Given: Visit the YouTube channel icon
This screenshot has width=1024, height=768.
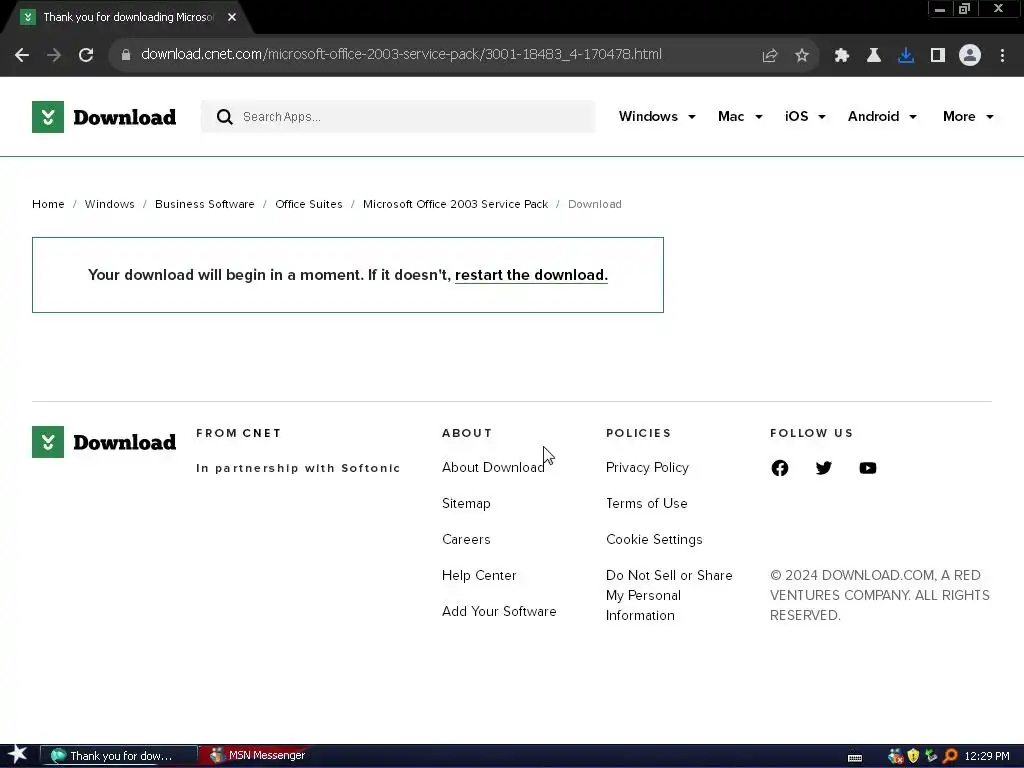Looking at the screenshot, I should click(x=868, y=468).
